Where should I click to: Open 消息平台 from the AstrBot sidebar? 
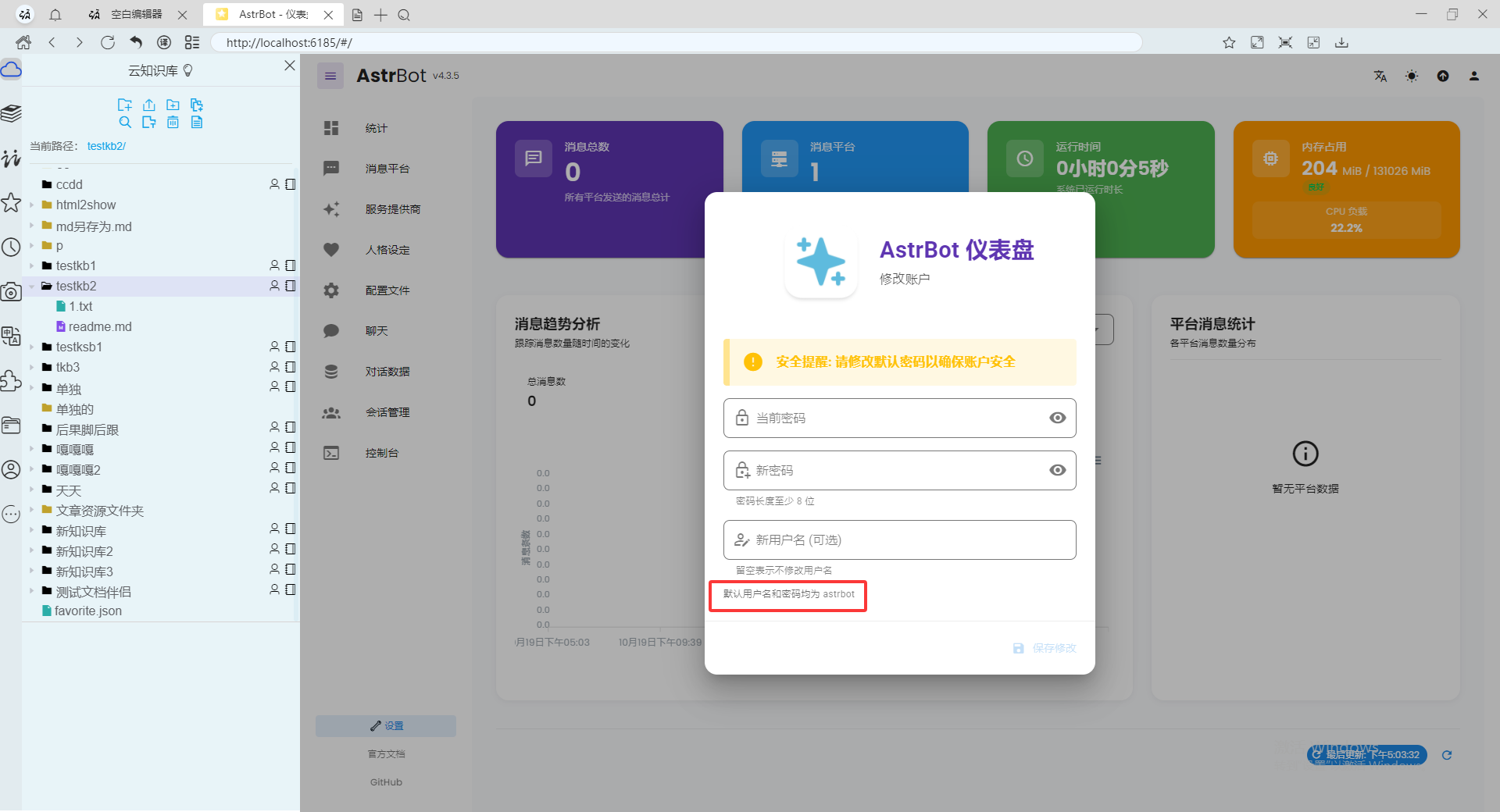tap(387, 168)
